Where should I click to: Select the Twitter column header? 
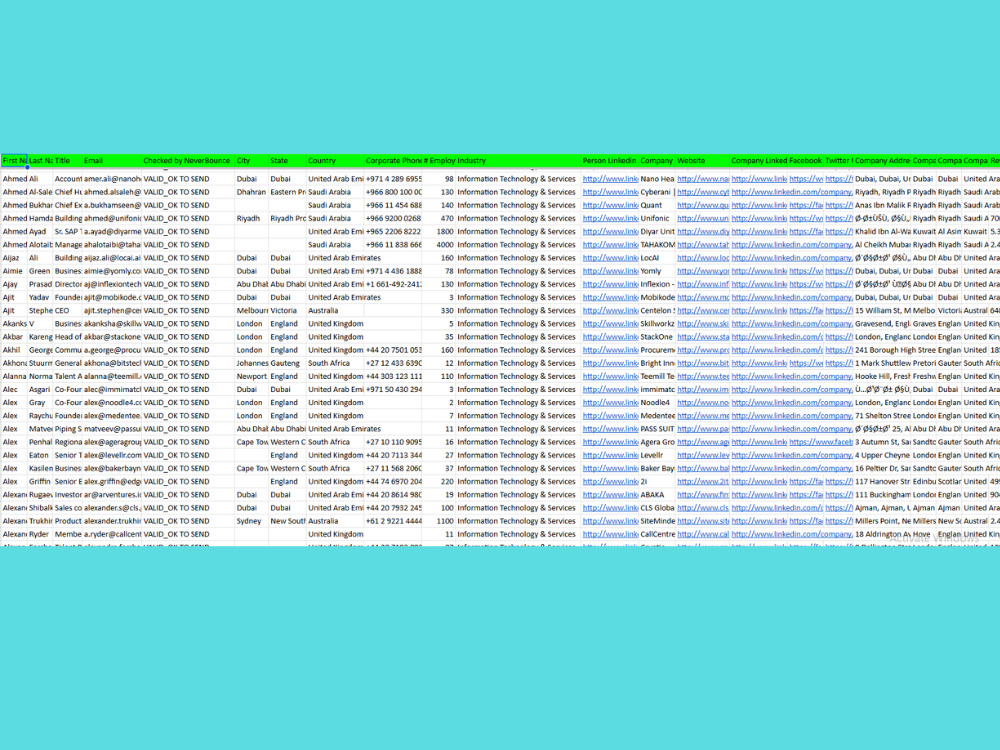tap(839, 161)
